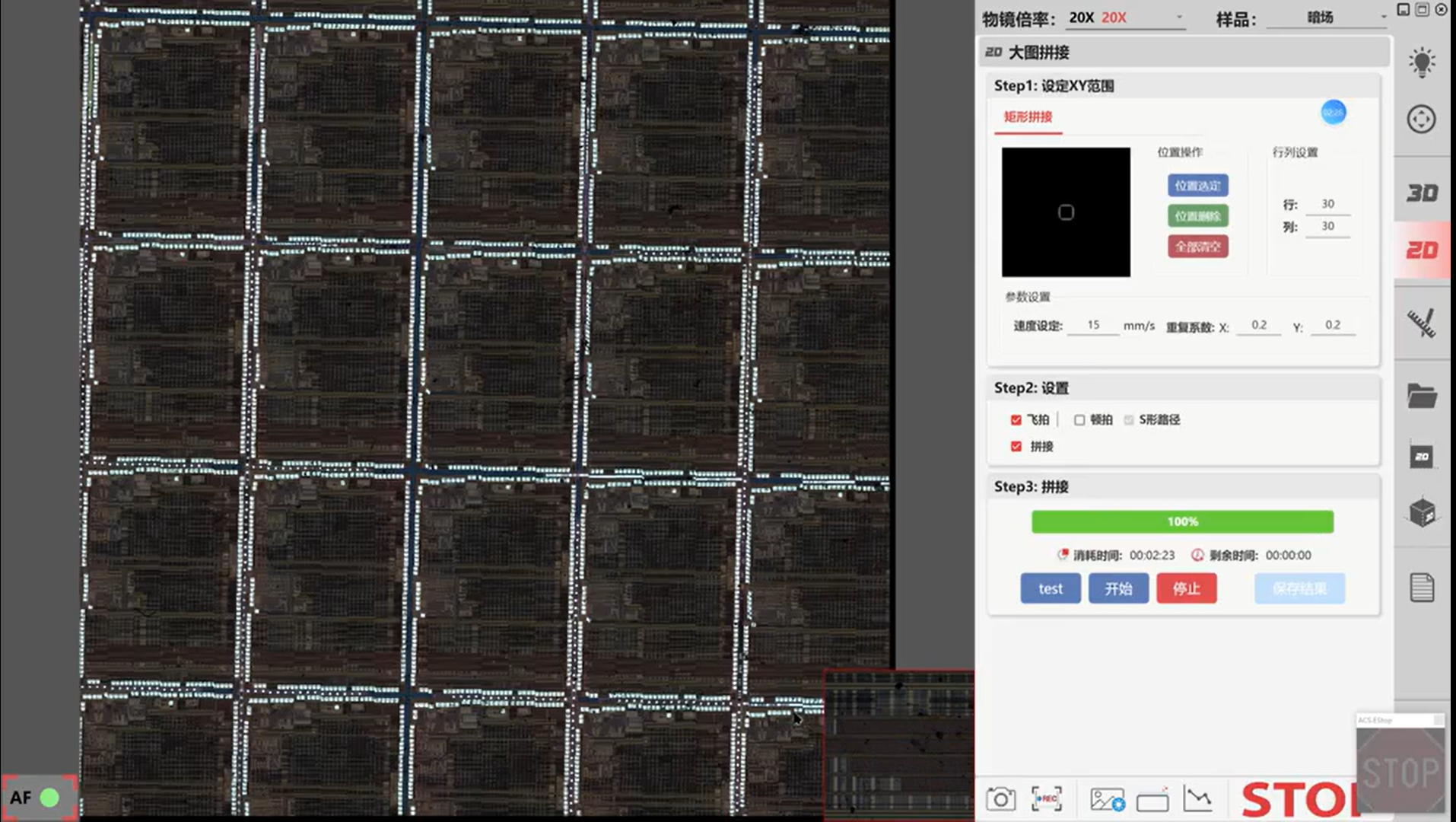The image size is (1456, 822).
Task: Switch to the 3D mode panel
Action: (x=1421, y=193)
